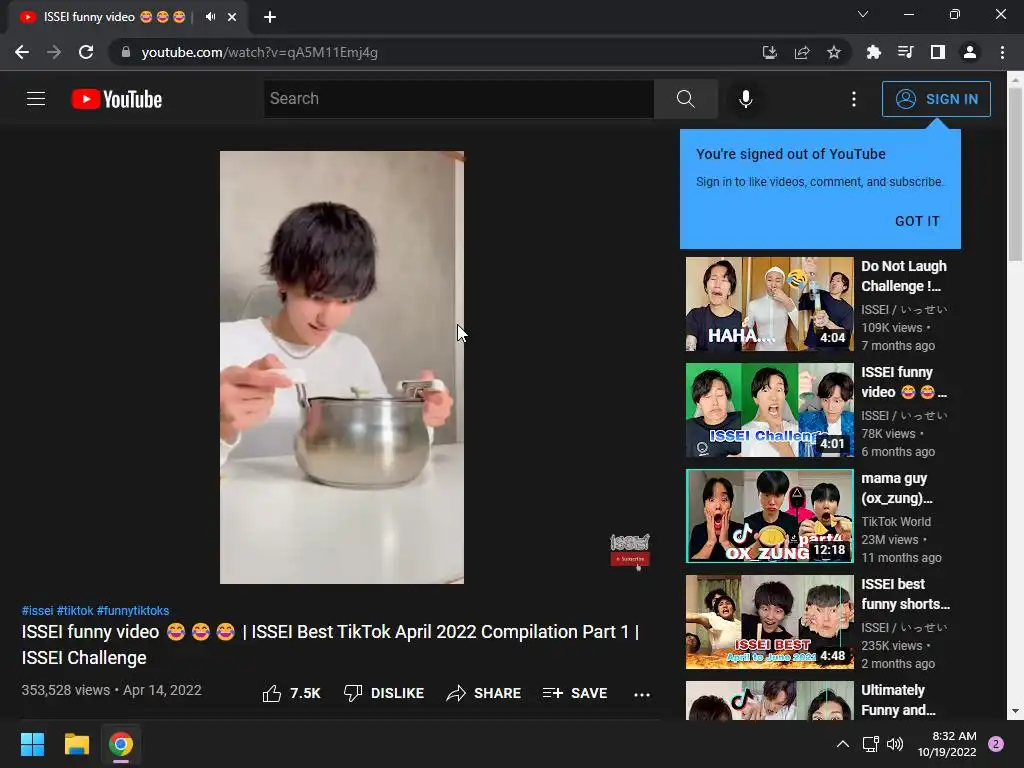
Task: Click inside the YouTube Search field
Action: (458, 99)
